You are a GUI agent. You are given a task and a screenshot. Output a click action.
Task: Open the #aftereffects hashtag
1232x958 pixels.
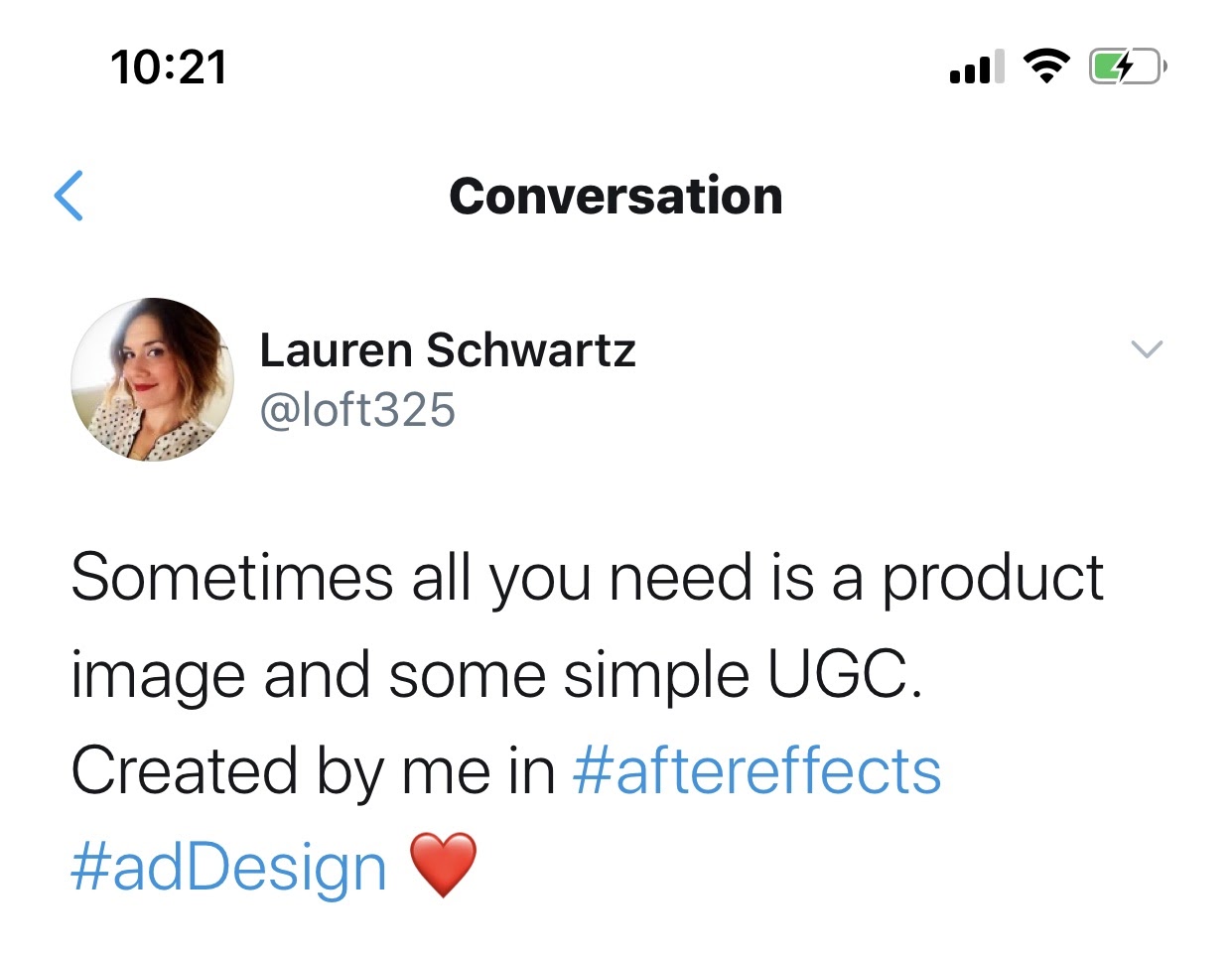[756, 771]
